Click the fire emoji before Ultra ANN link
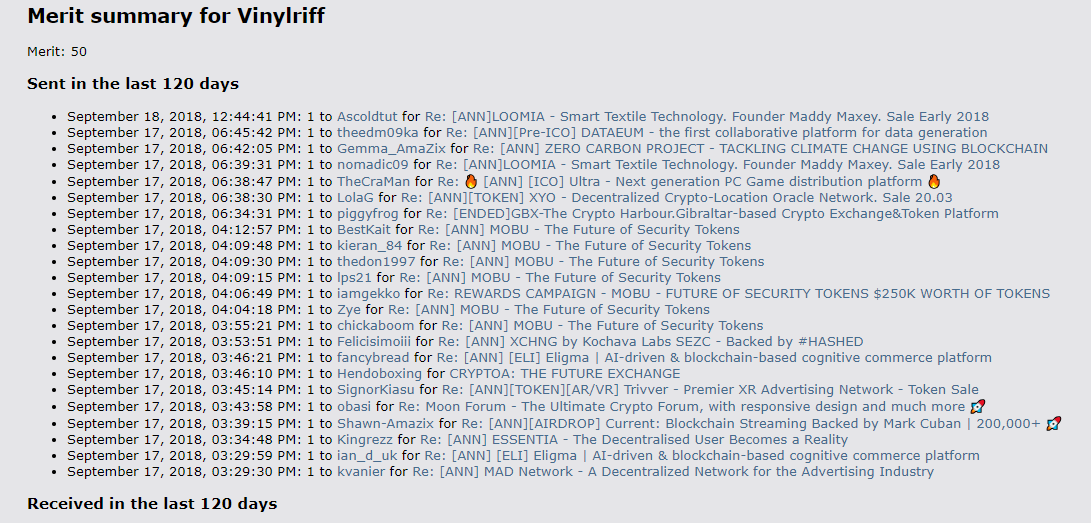Viewport: 1091px width, 523px height. point(471,182)
